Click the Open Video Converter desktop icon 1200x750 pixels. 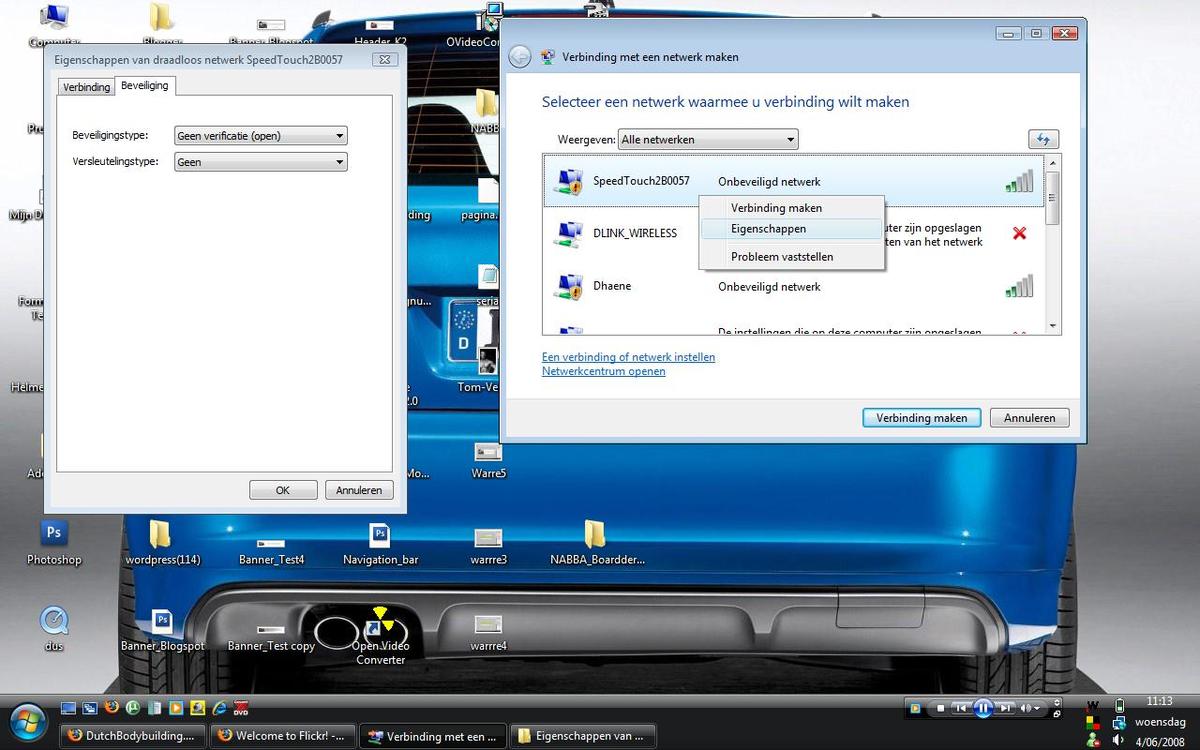(x=380, y=630)
